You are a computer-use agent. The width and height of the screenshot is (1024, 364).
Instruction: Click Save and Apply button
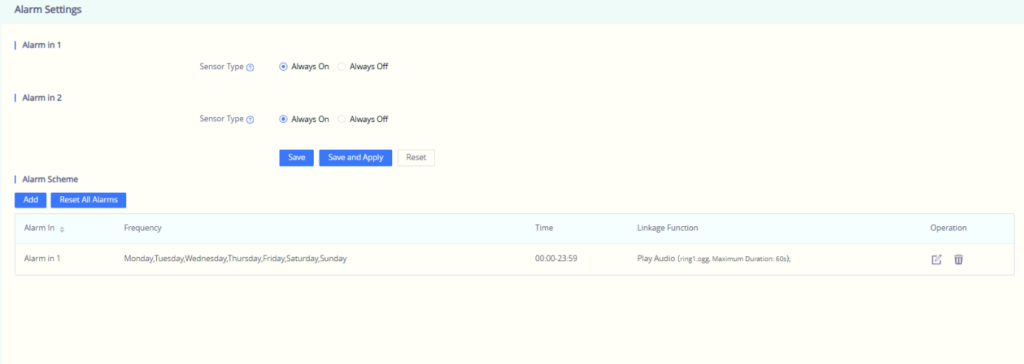(x=355, y=157)
